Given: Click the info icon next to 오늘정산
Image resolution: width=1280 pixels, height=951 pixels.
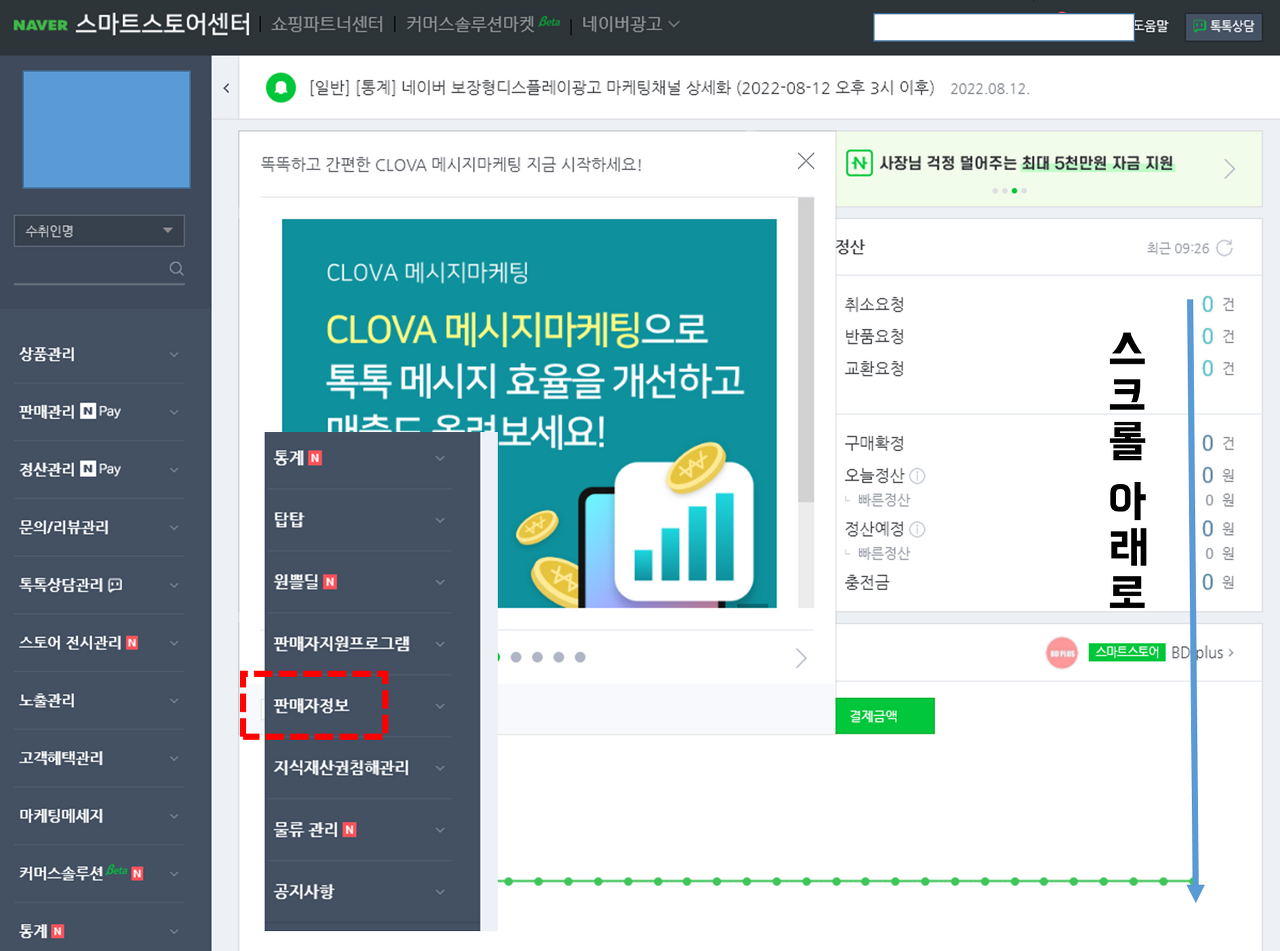Looking at the screenshot, I should click(918, 475).
